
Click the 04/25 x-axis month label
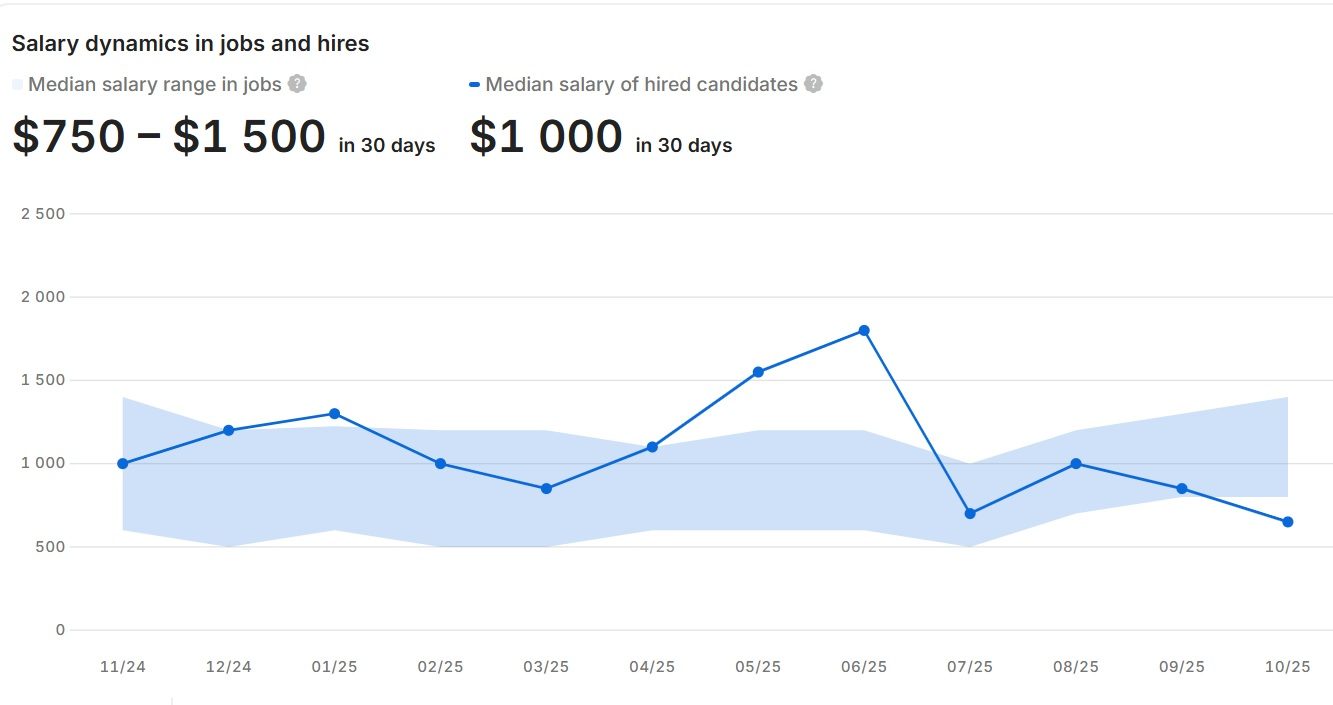(652, 667)
